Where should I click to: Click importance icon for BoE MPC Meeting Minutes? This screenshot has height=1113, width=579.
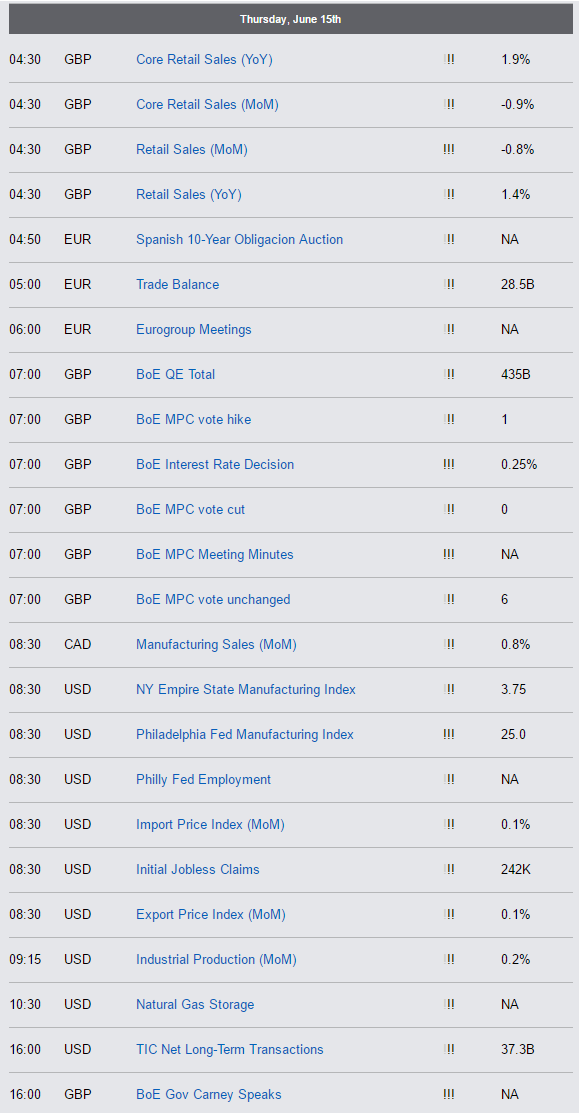(449, 554)
